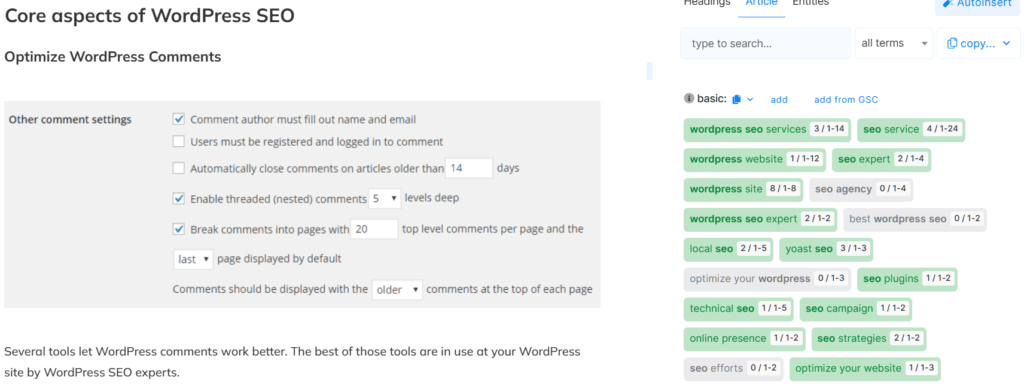The height and width of the screenshot is (386, 1024).
Task: Toggle 'Enable threaded (nested) comments' checkbox
Action: coord(178,199)
